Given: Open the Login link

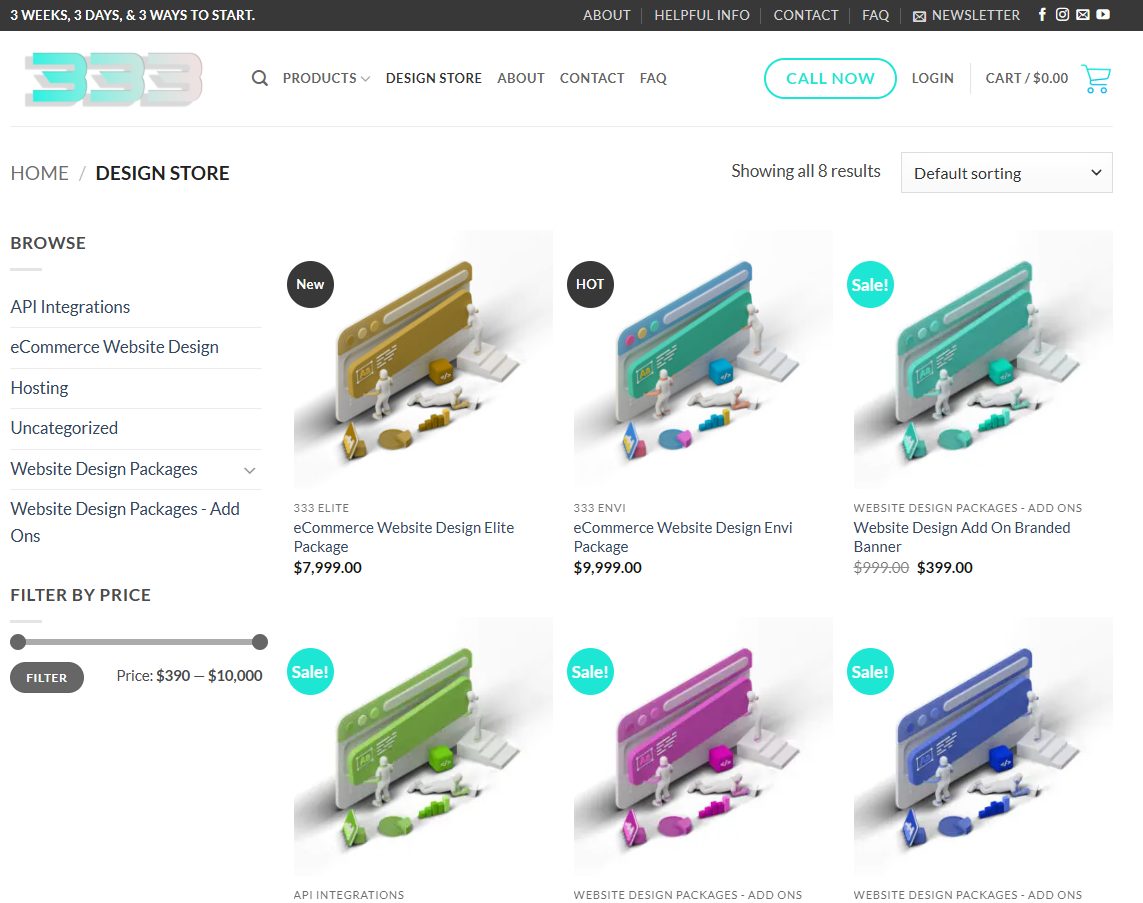Looking at the screenshot, I should (x=932, y=78).
